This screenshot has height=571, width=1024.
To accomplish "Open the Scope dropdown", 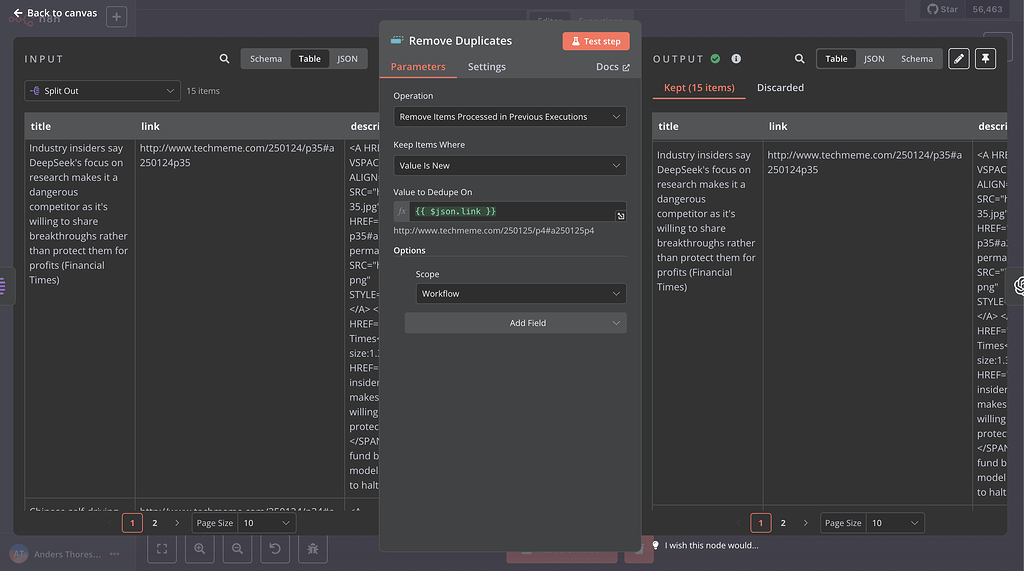I will [521, 294].
